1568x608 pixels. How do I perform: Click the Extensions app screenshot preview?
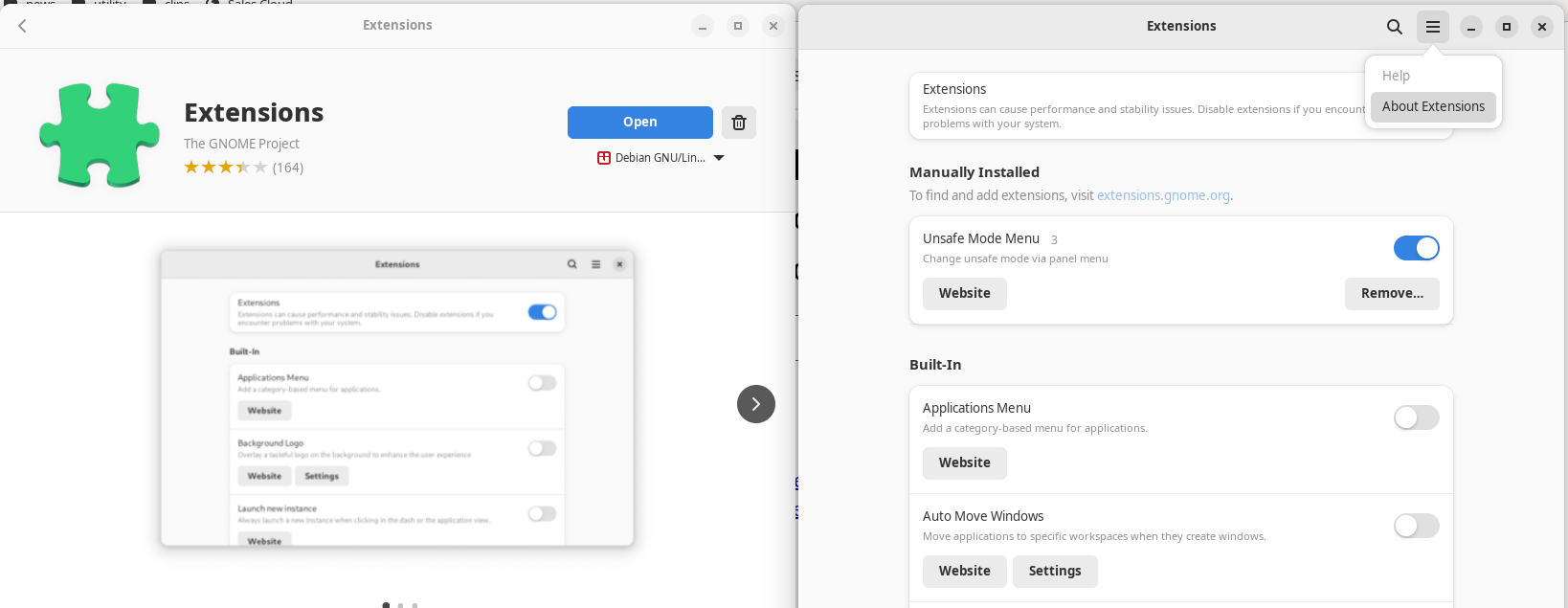(x=397, y=398)
